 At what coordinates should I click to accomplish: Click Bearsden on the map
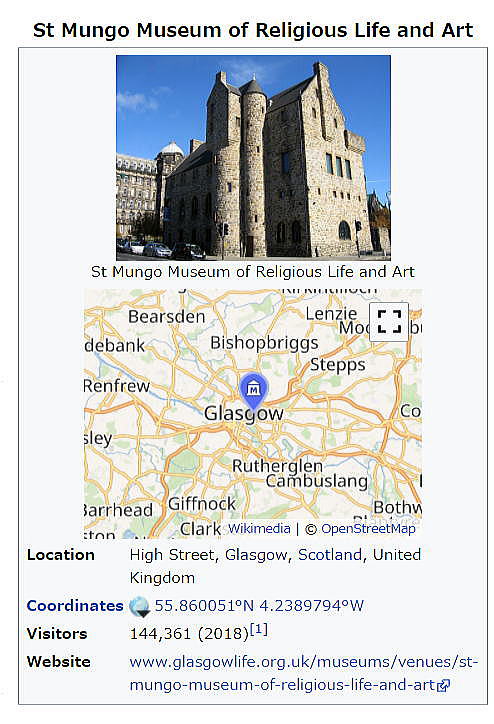click(167, 317)
